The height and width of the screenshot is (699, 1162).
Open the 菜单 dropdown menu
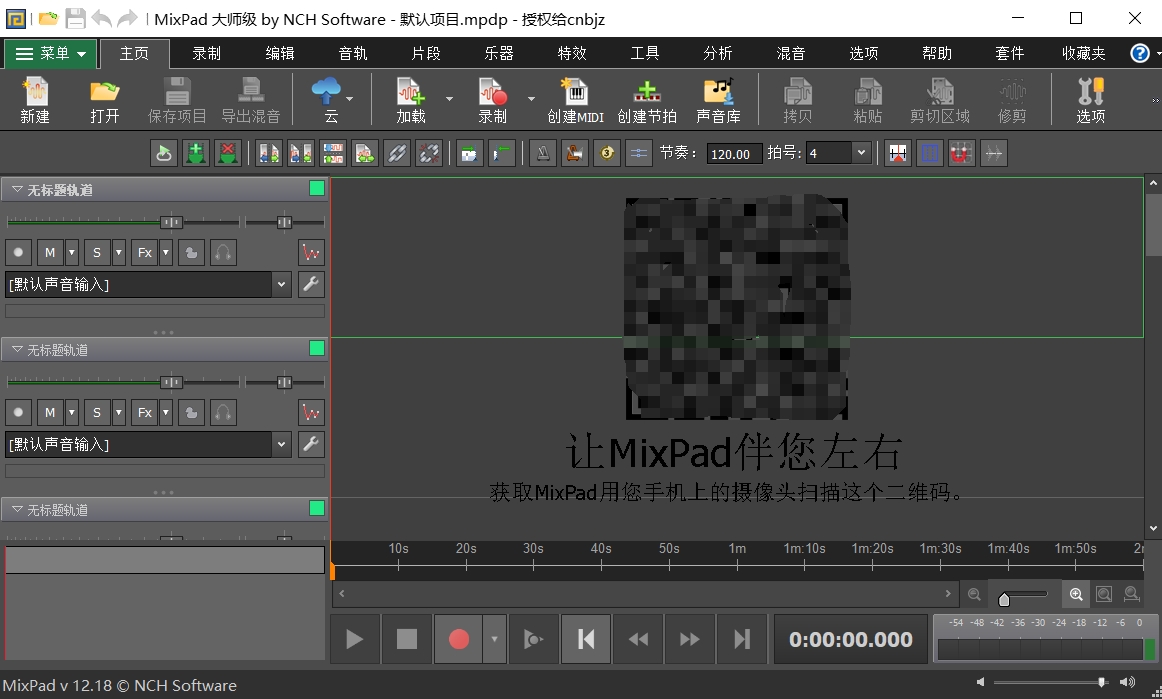pos(50,53)
